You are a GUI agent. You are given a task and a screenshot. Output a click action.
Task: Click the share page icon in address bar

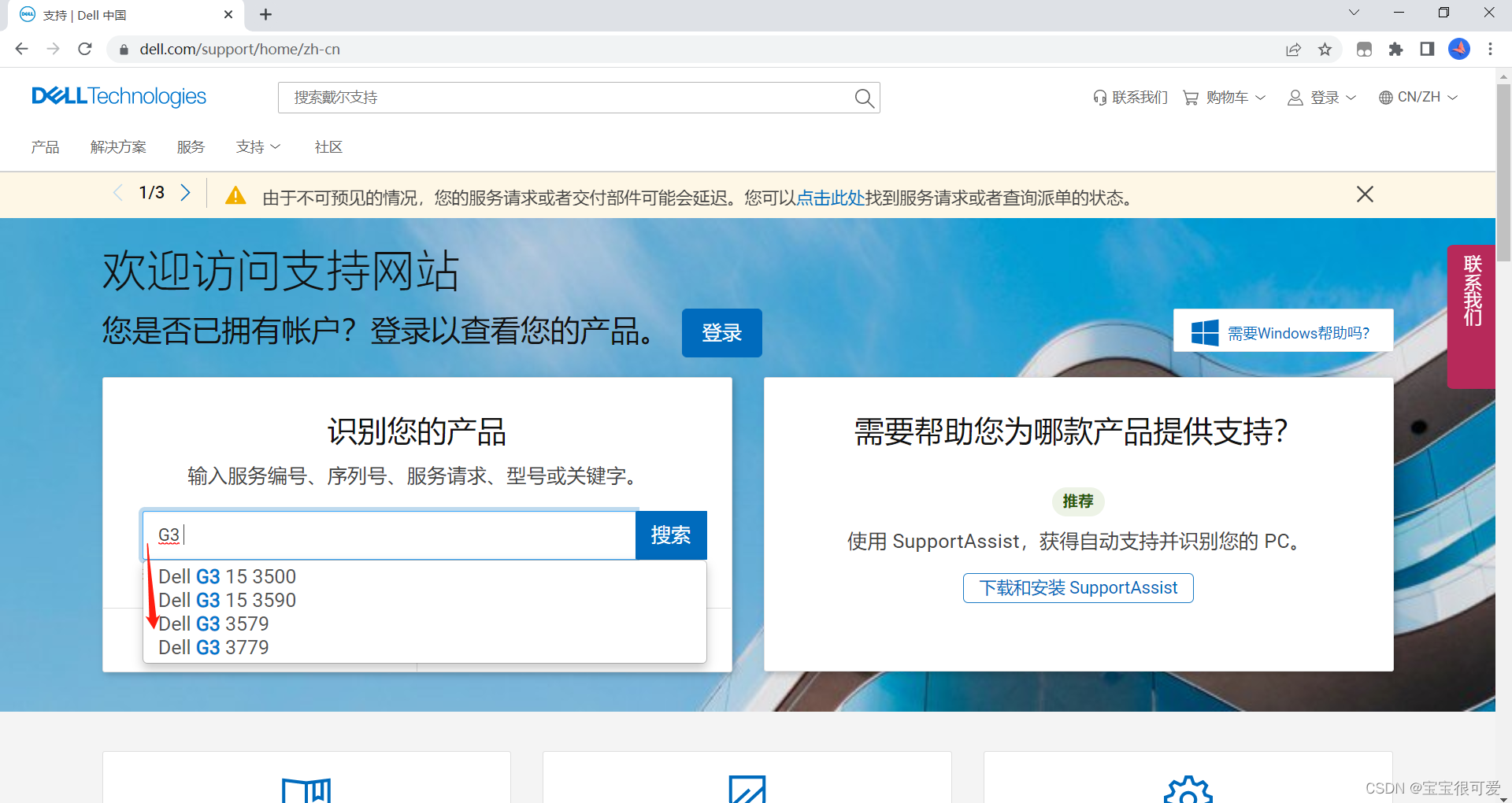pyautogui.click(x=1293, y=50)
